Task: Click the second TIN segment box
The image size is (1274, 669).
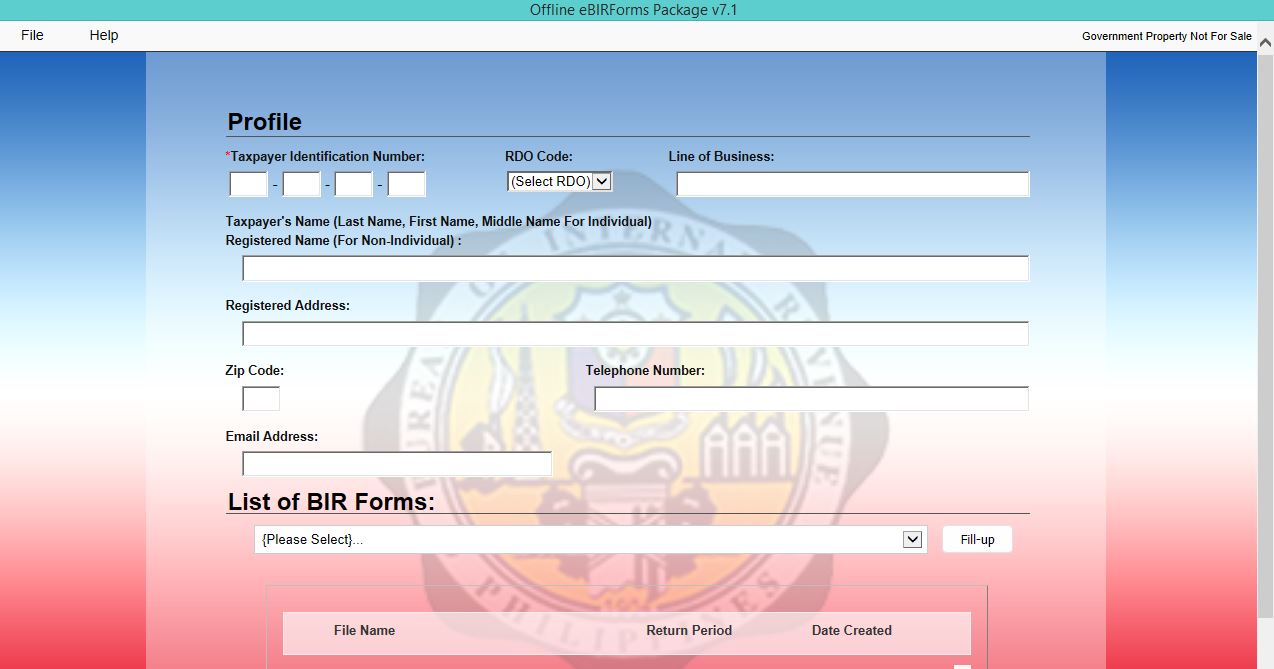Action: pyautogui.click(x=301, y=184)
